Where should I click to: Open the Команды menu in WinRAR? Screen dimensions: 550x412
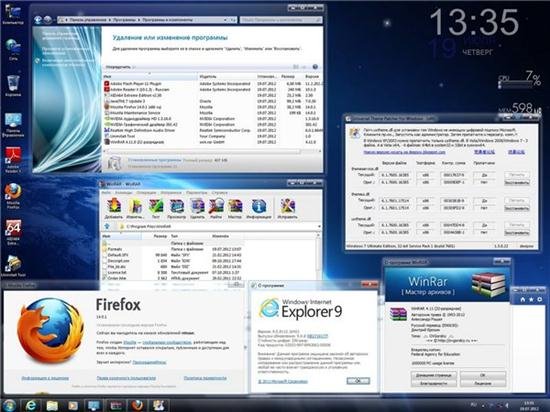(123, 193)
